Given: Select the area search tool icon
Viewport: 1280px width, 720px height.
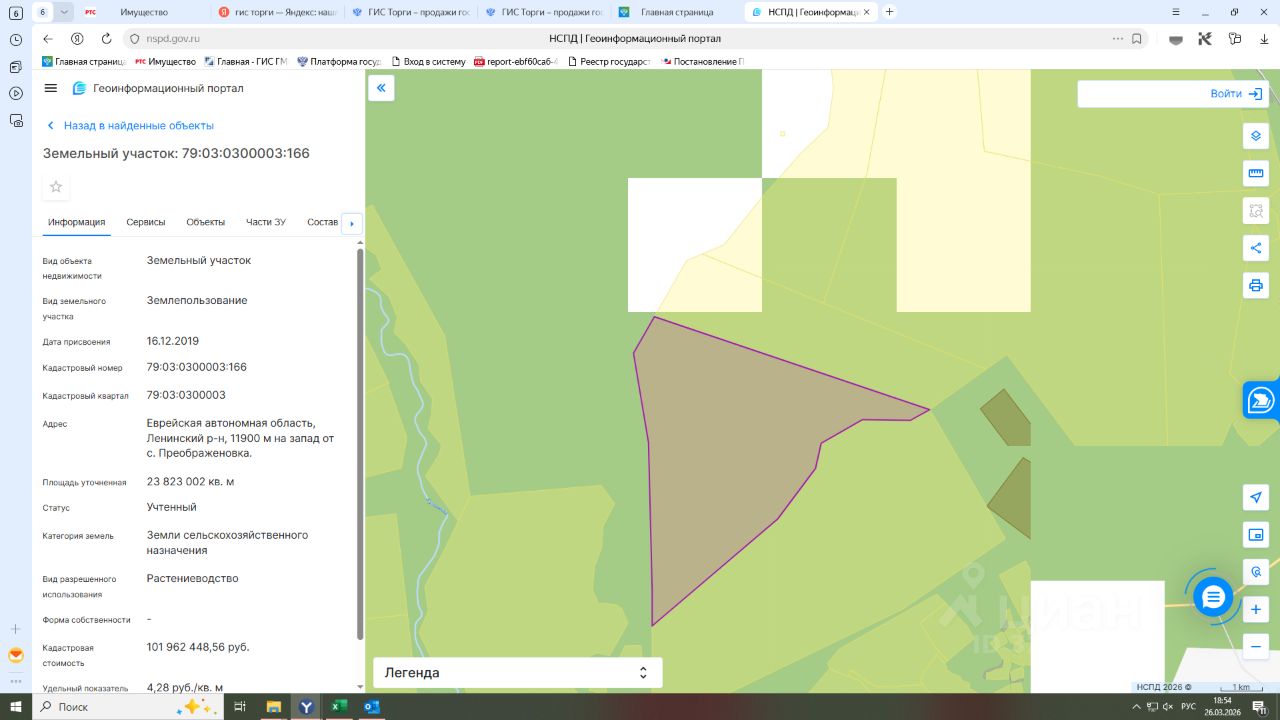Looking at the screenshot, I should click(x=1256, y=211).
